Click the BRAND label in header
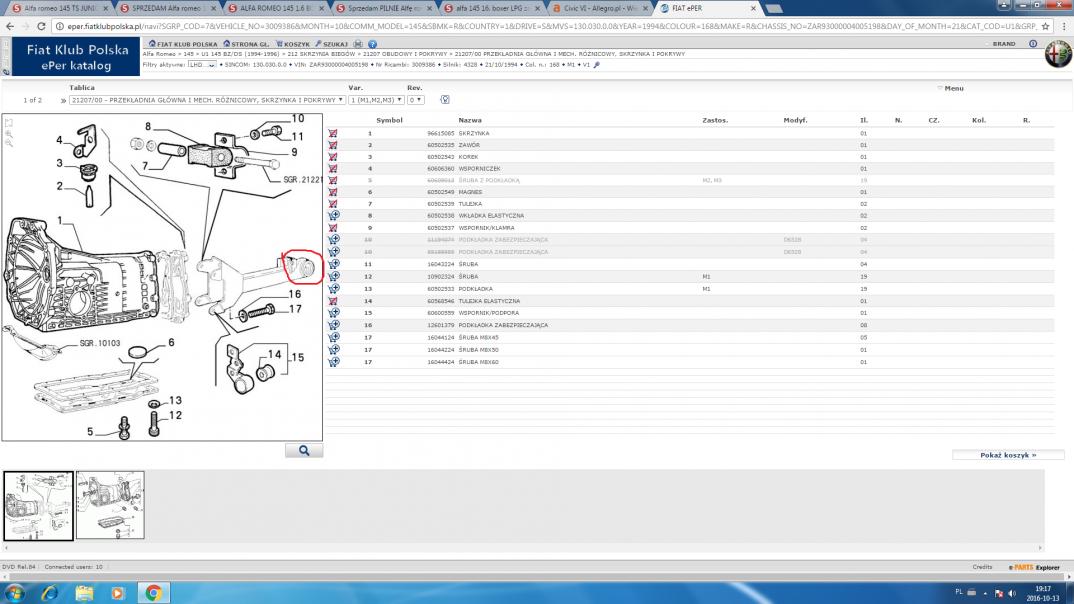 point(1004,44)
